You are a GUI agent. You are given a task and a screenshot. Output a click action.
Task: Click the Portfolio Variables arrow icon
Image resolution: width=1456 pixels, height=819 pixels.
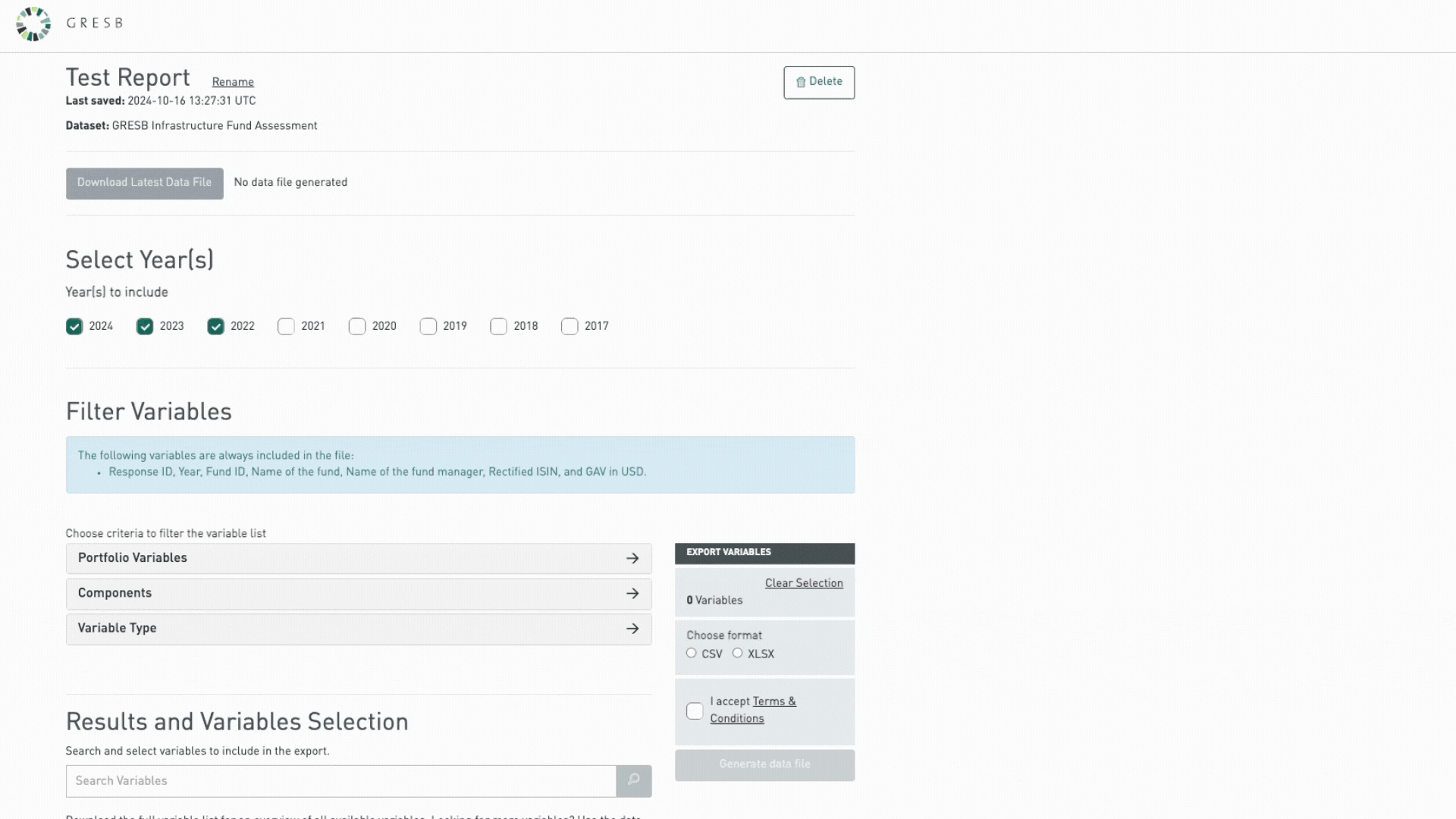632,558
